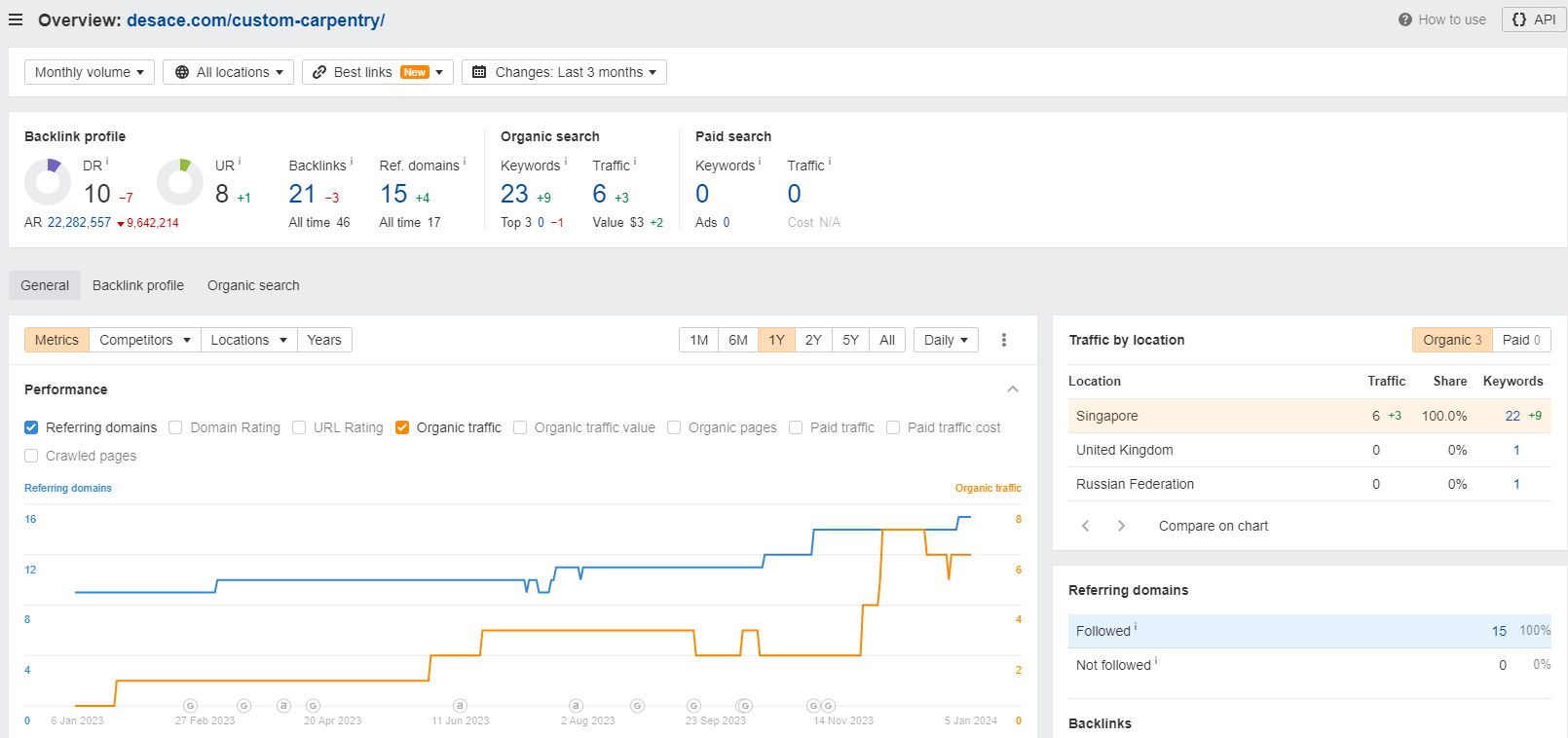Click the calendar icon in Changes filter

click(479, 72)
